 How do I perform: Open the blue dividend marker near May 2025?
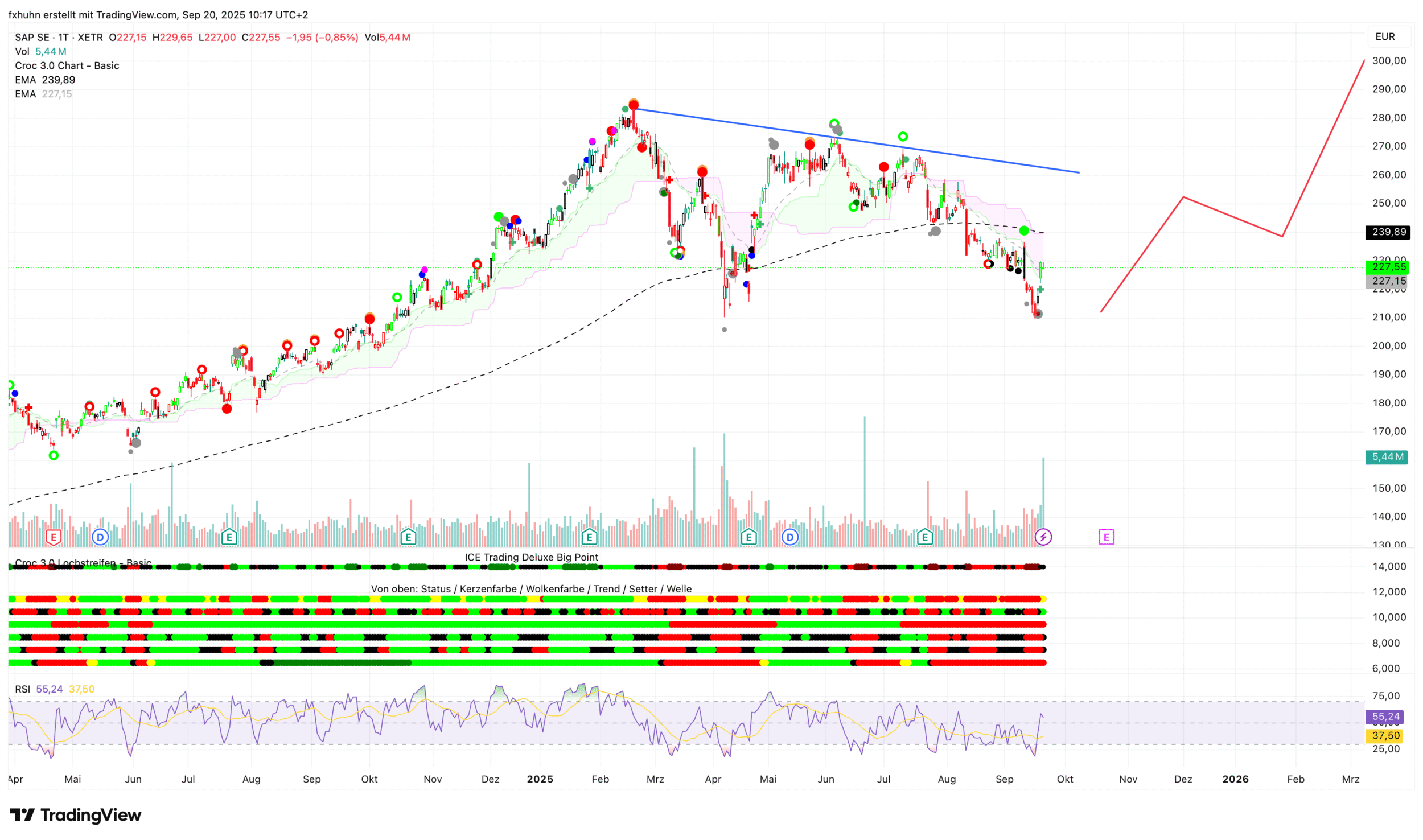tap(789, 537)
